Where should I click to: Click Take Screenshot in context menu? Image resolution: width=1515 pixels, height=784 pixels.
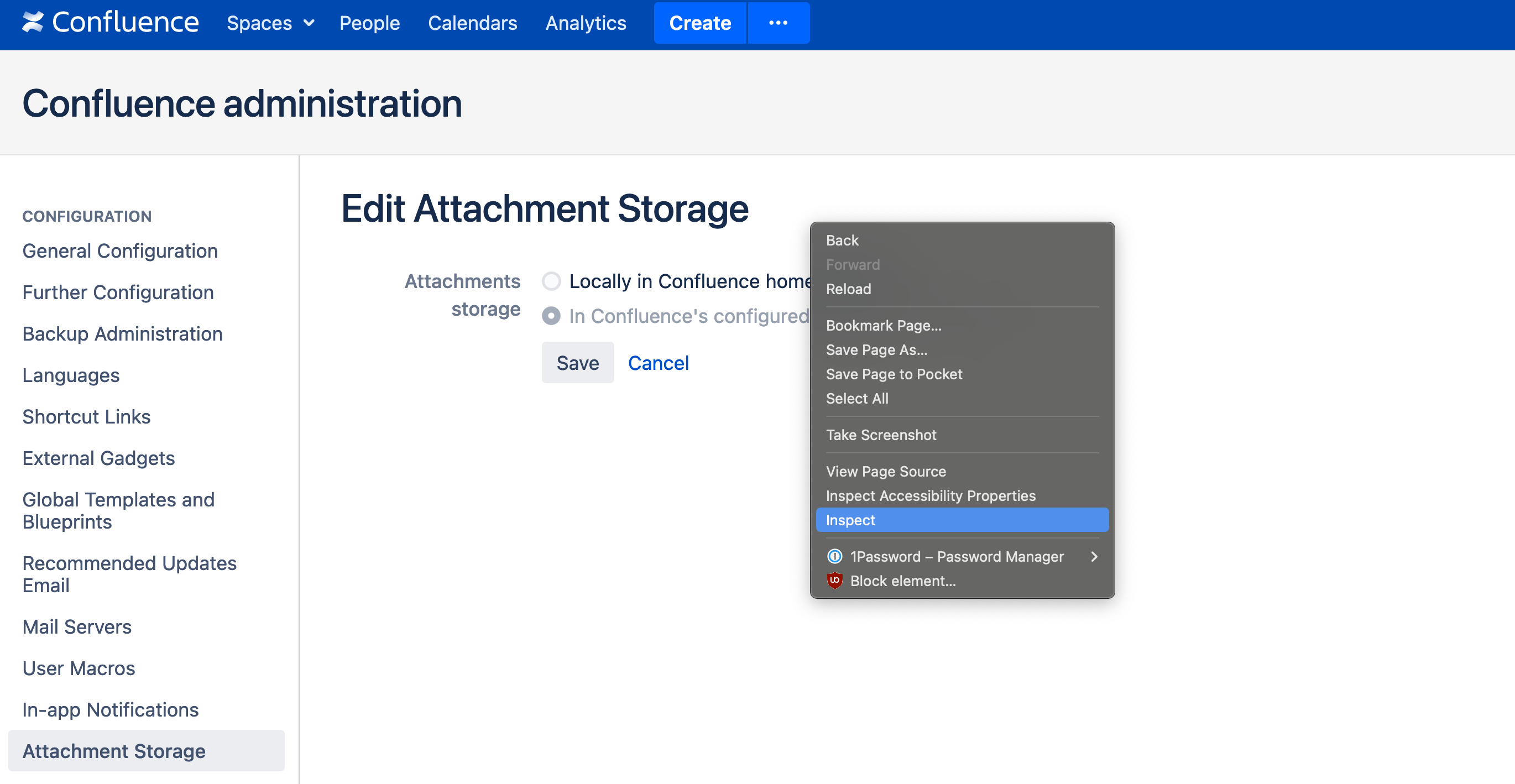(881, 435)
